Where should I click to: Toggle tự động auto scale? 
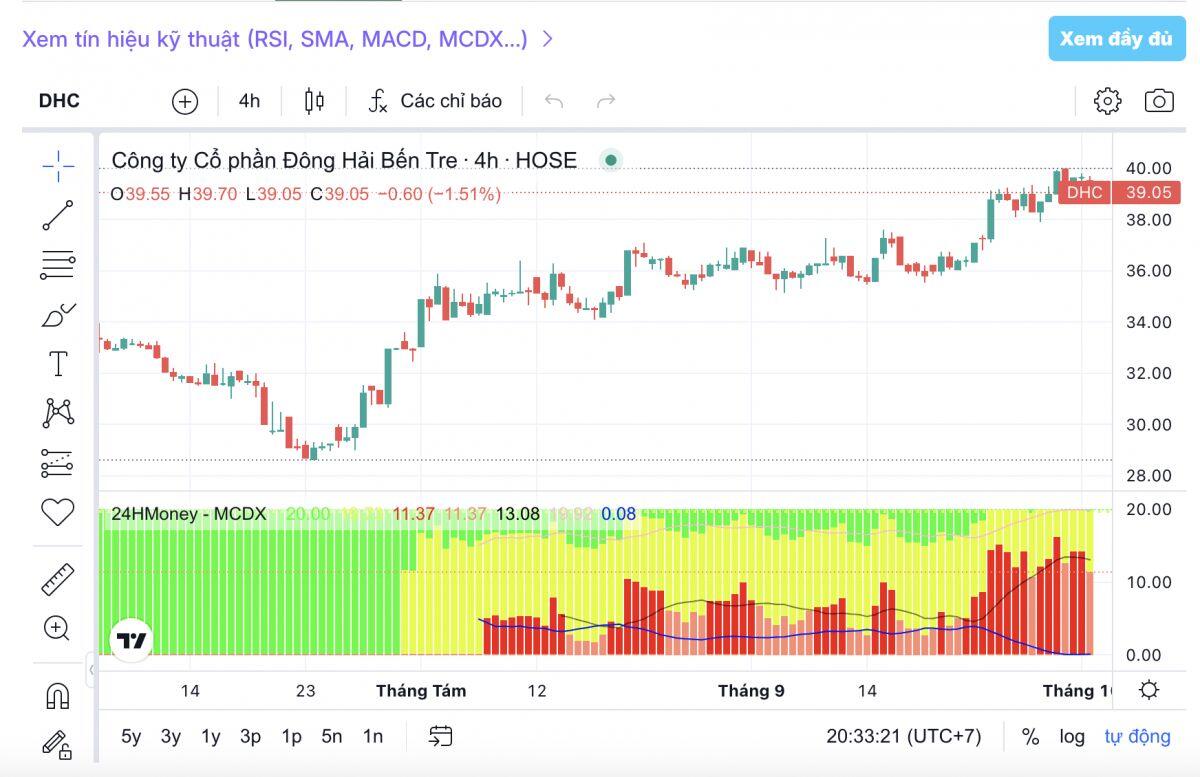click(1137, 737)
